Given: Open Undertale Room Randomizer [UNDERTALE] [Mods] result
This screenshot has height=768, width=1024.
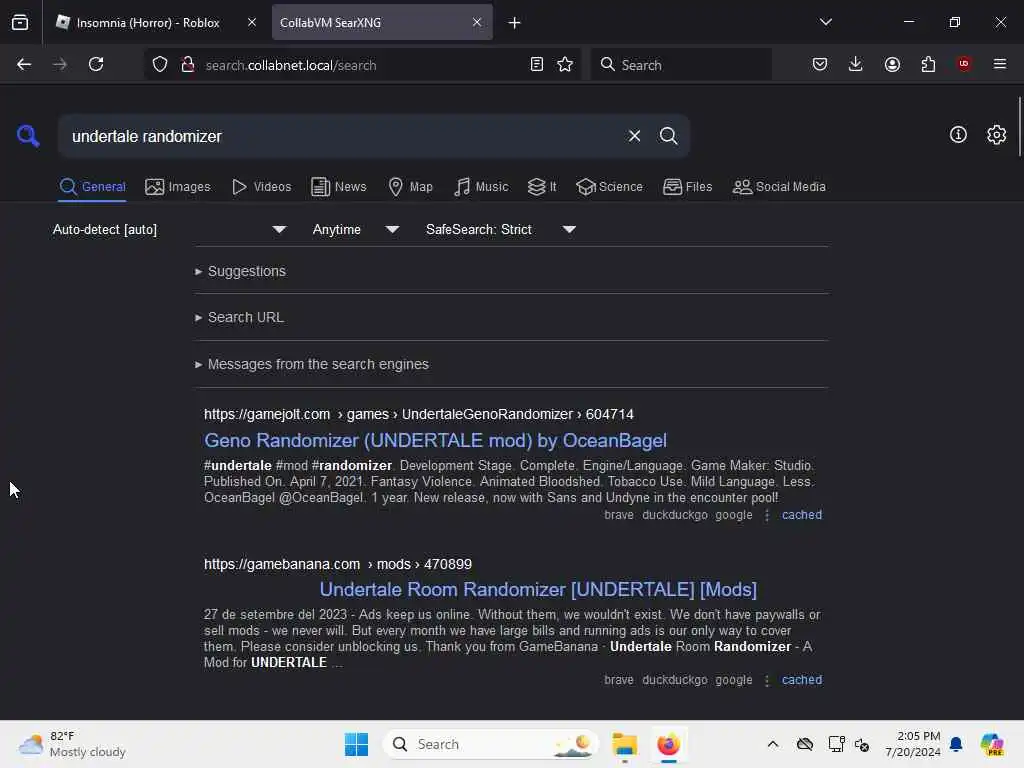Looking at the screenshot, I should 538,590.
